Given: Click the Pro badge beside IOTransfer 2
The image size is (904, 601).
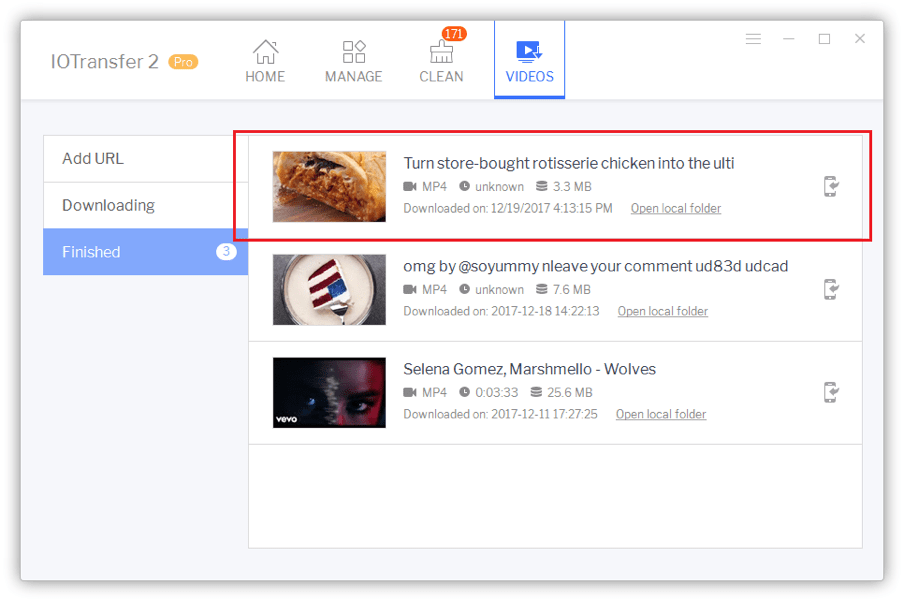Looking at the screenshot, I should coord(183,62).
